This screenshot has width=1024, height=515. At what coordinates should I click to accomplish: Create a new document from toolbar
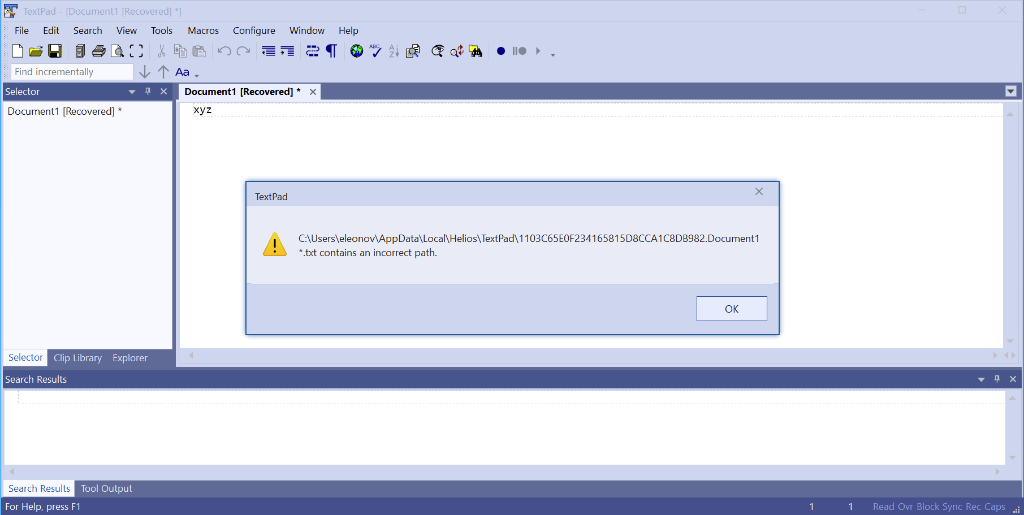[18, 51]
